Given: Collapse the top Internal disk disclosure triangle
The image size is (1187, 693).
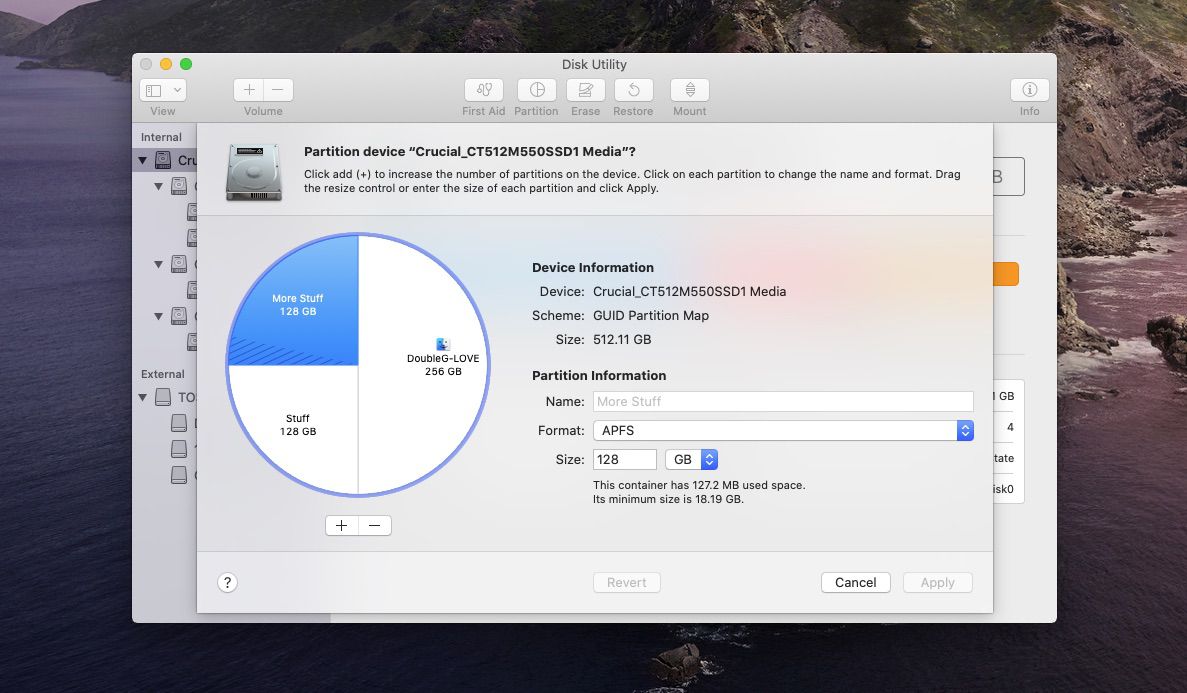Looking at the screenshot, I should tap(142, 160).
